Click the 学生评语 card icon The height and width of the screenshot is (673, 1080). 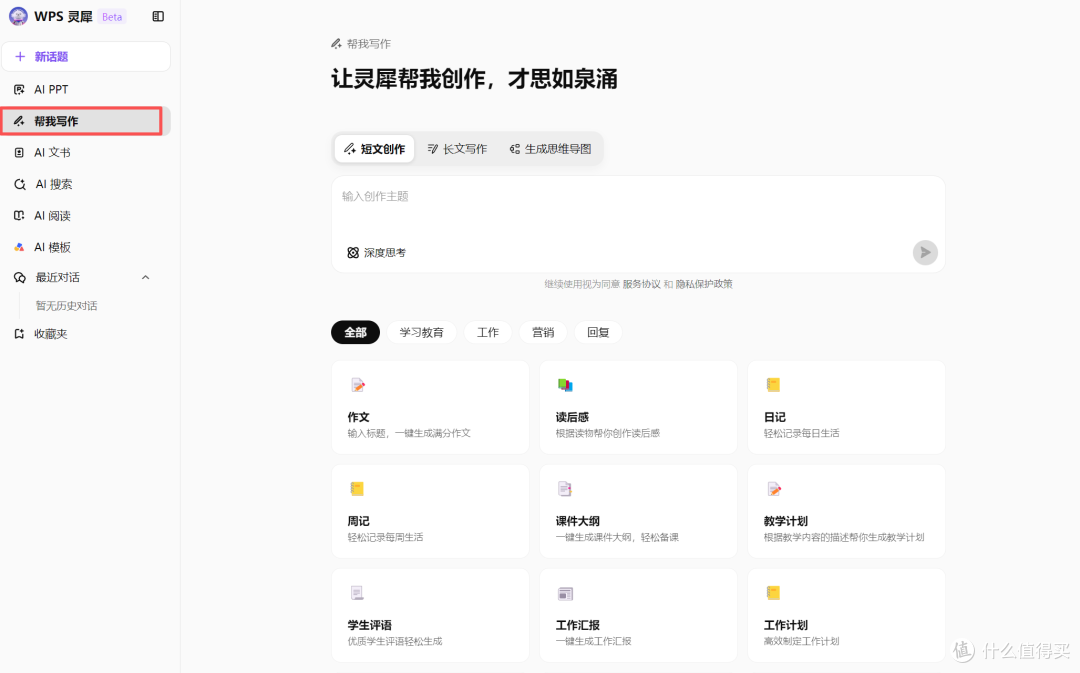click(x=357, y=593)
